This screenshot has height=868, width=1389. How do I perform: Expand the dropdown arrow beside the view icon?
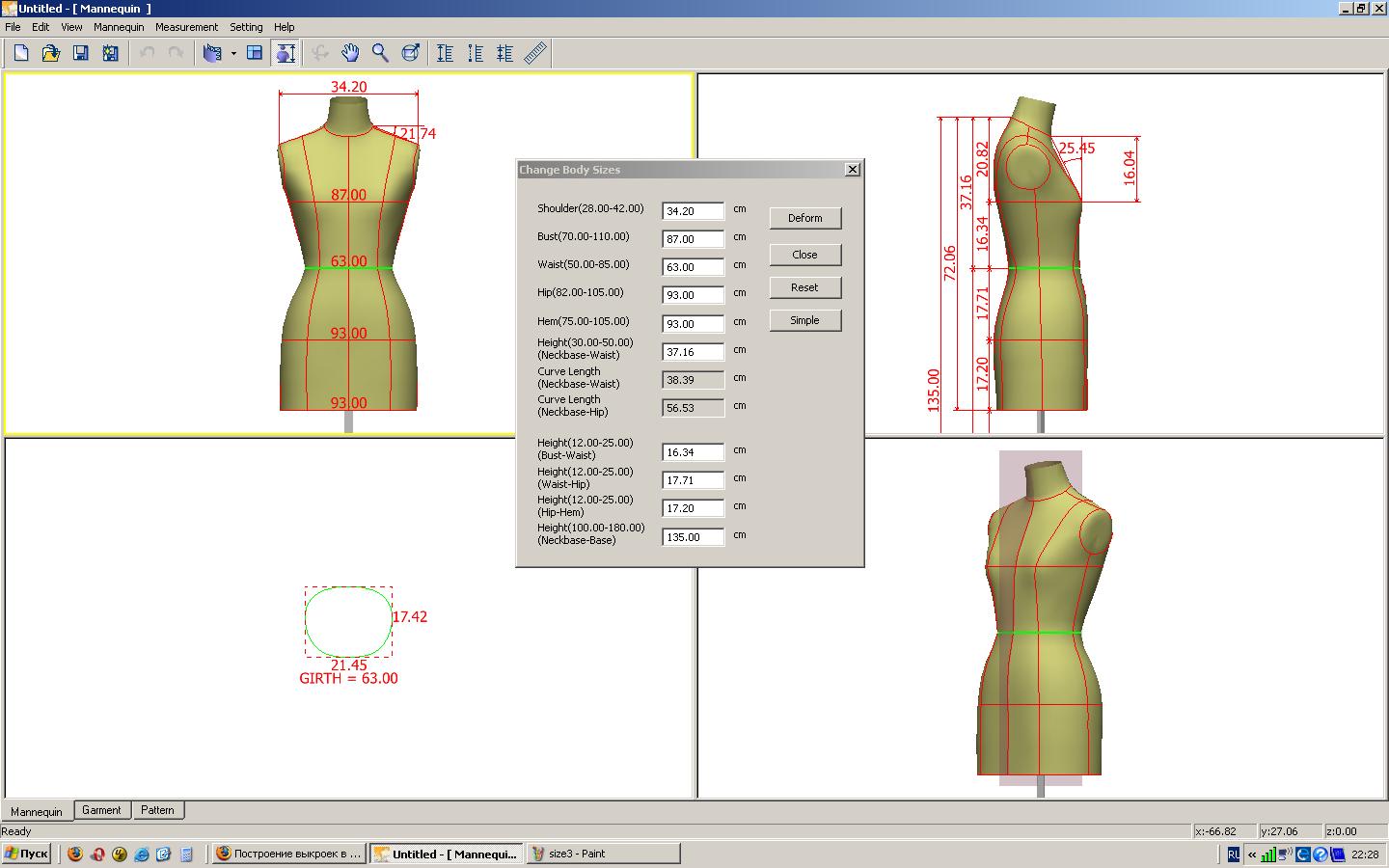point(233,54)
